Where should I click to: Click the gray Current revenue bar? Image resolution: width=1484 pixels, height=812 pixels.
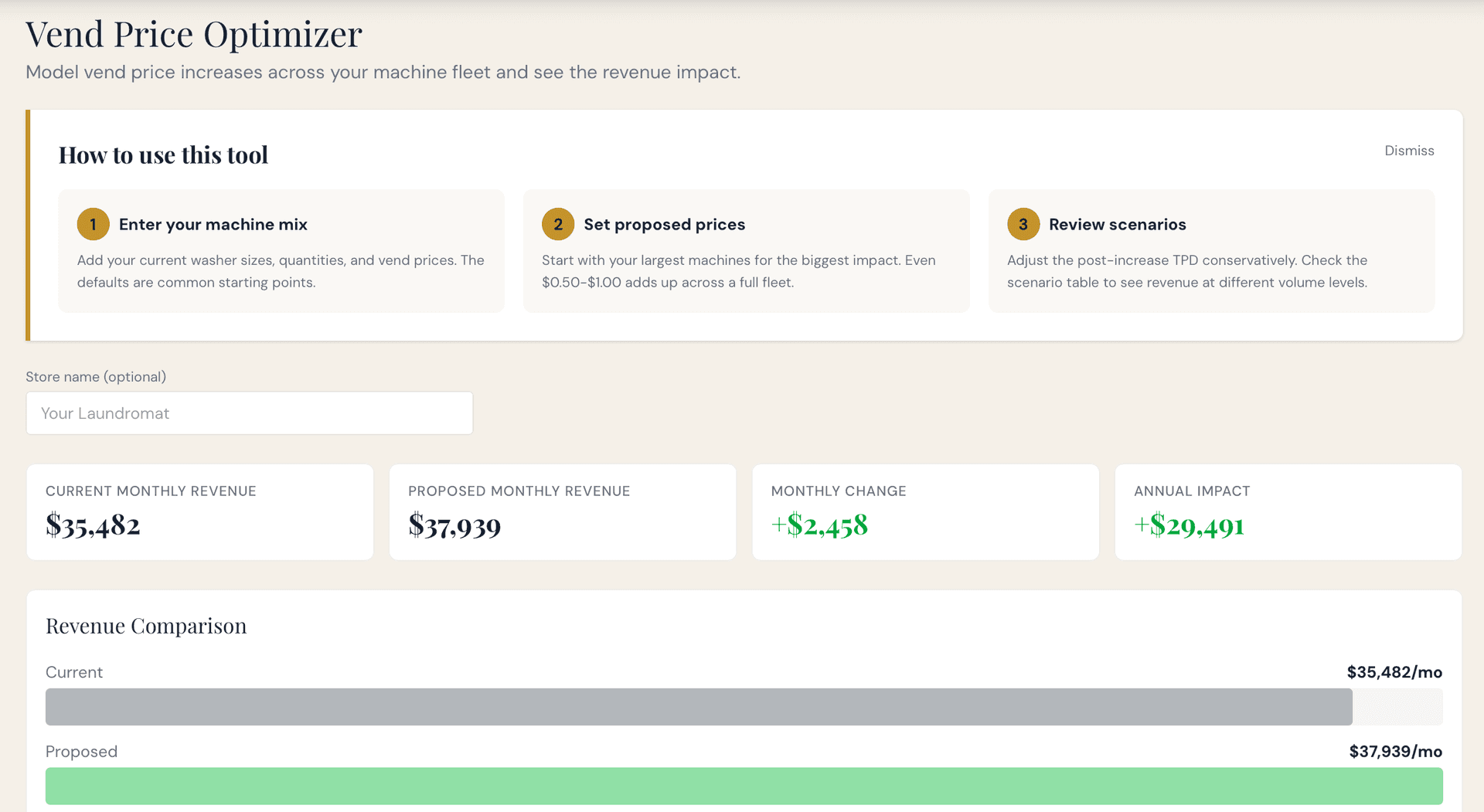[x=696, y=706]
